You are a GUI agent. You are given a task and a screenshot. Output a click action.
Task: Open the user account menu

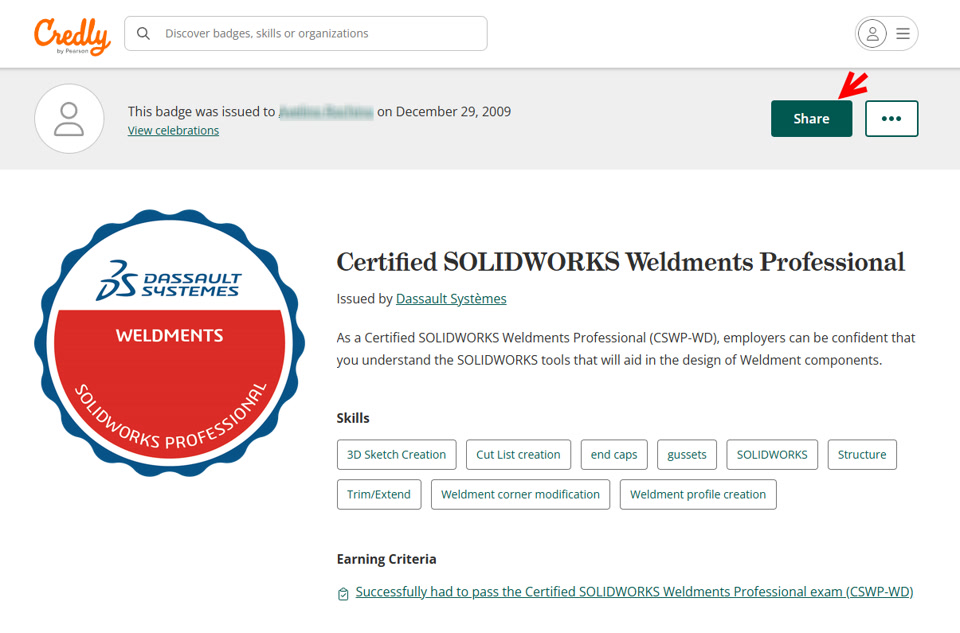(x=872, y=33)
